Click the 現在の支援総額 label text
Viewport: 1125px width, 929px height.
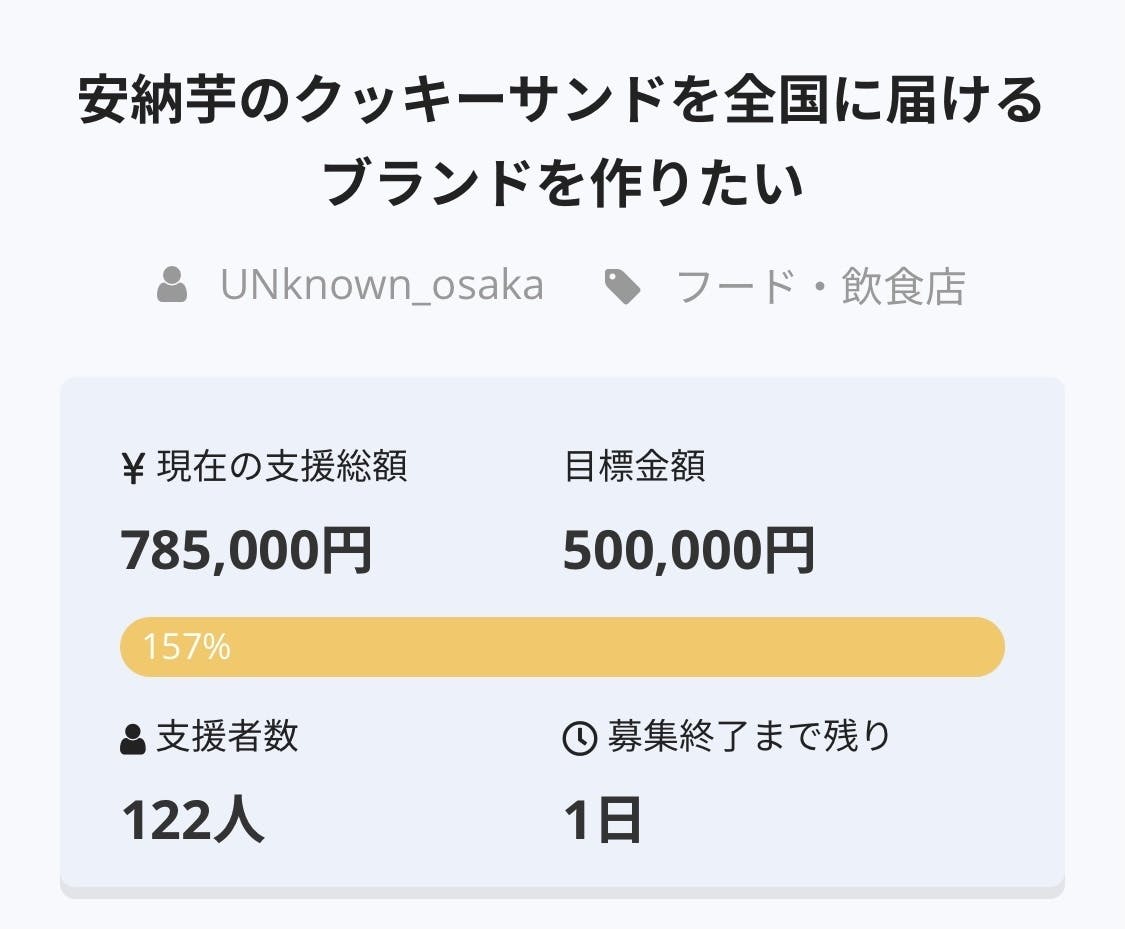coord(282,467)
